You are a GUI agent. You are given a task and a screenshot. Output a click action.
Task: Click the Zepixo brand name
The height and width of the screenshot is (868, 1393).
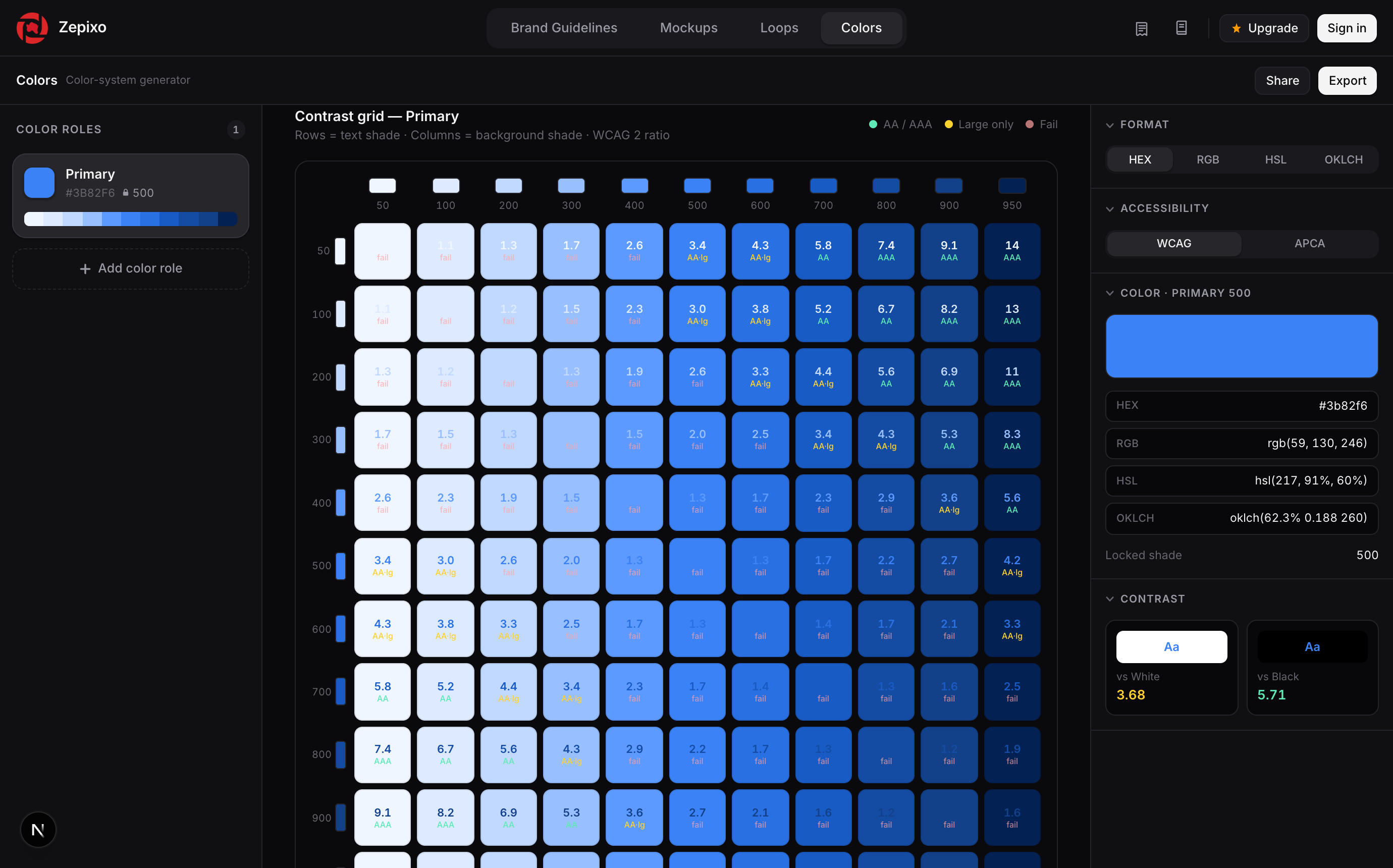(x=83, y=28)
